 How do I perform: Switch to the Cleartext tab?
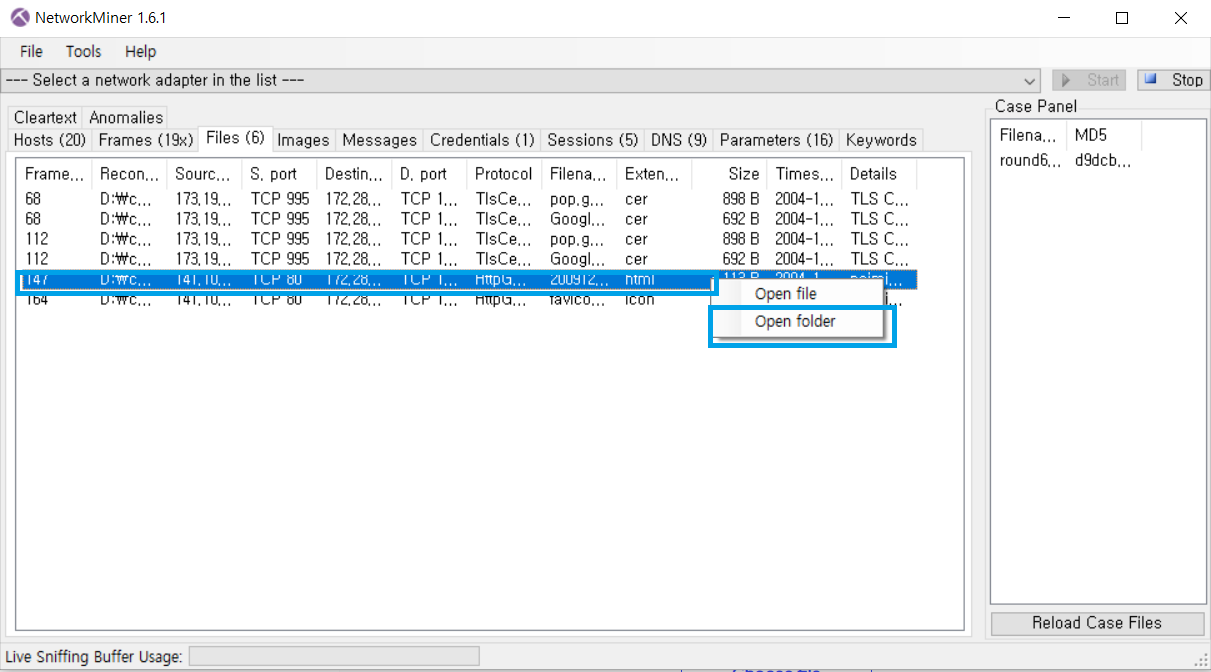[x=45, y=117]
